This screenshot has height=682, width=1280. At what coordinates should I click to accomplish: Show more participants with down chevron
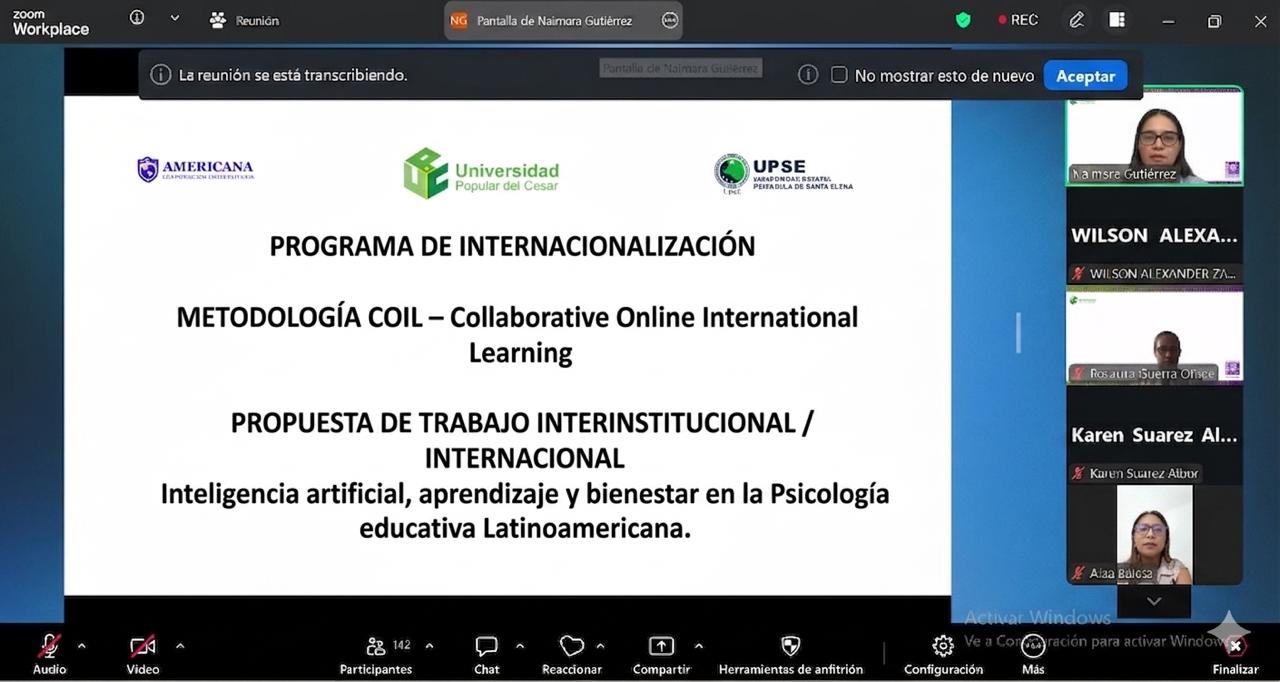coord(1154,601)
